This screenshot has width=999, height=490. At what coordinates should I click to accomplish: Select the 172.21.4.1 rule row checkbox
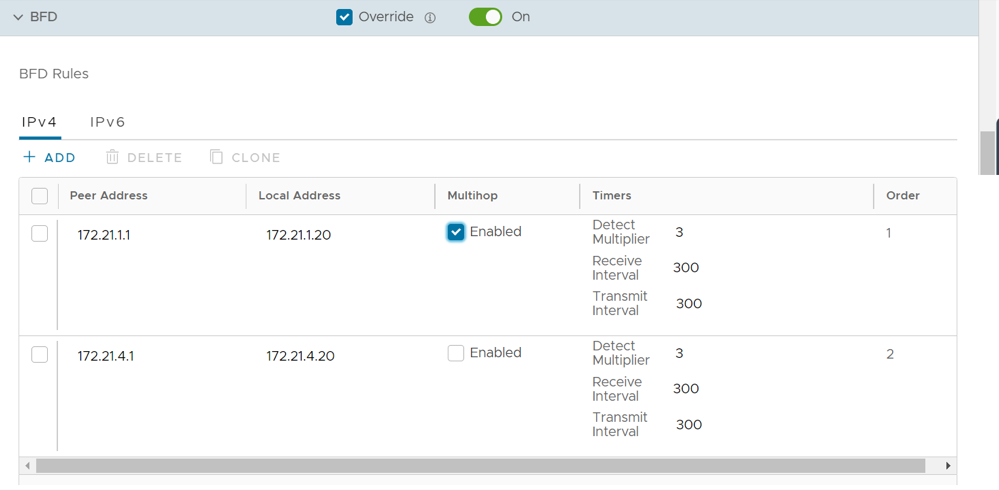click(x=40, y=355)
